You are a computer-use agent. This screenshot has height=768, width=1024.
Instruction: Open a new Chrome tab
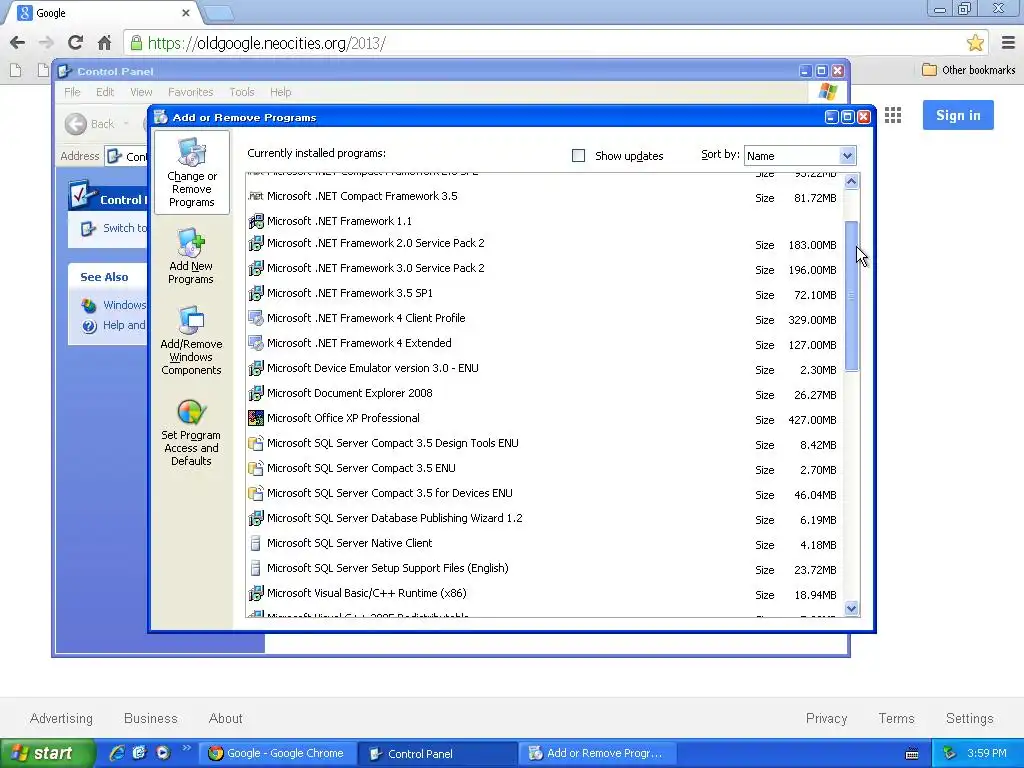point(218,12)
